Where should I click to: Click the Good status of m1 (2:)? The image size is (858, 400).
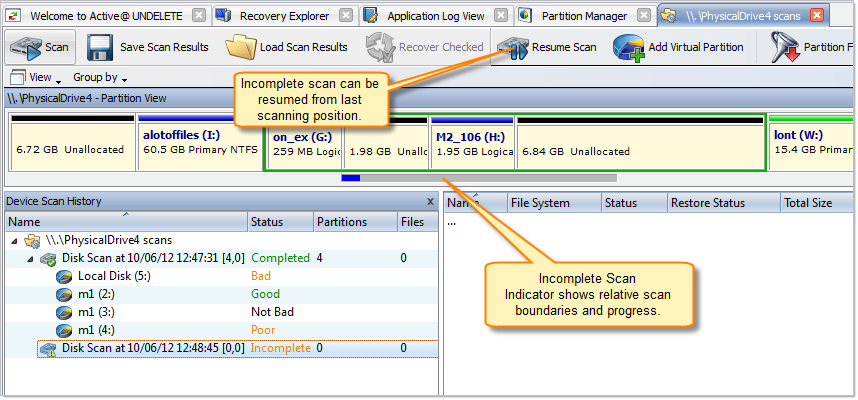click(x=265, y=294)
